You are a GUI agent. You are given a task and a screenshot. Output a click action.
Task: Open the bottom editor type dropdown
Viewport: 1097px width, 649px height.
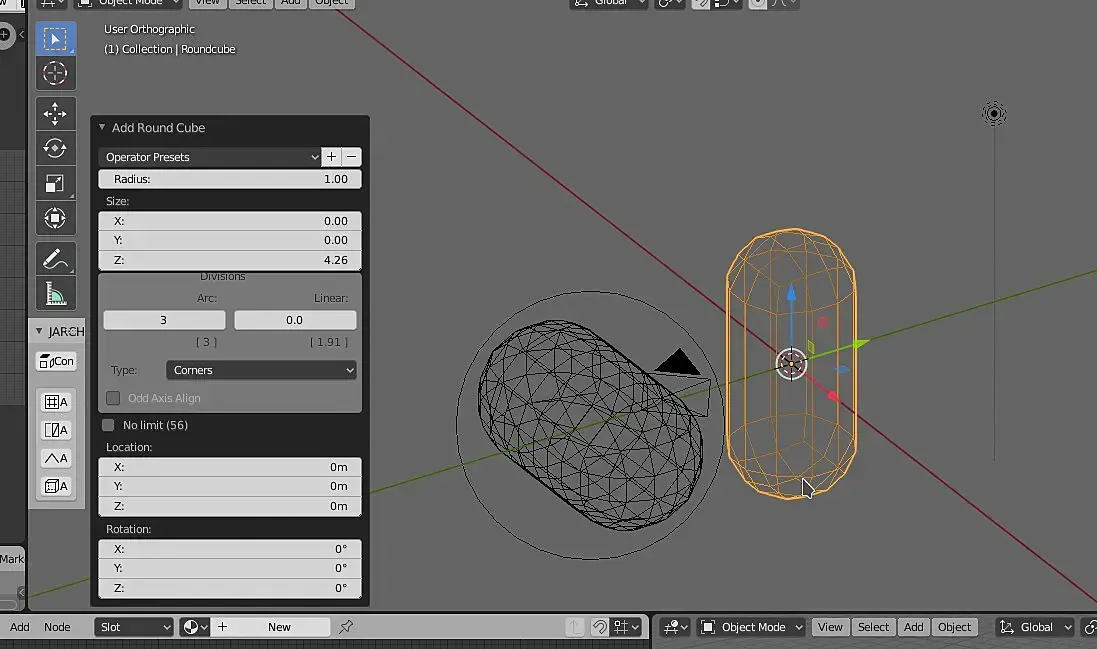675,627
